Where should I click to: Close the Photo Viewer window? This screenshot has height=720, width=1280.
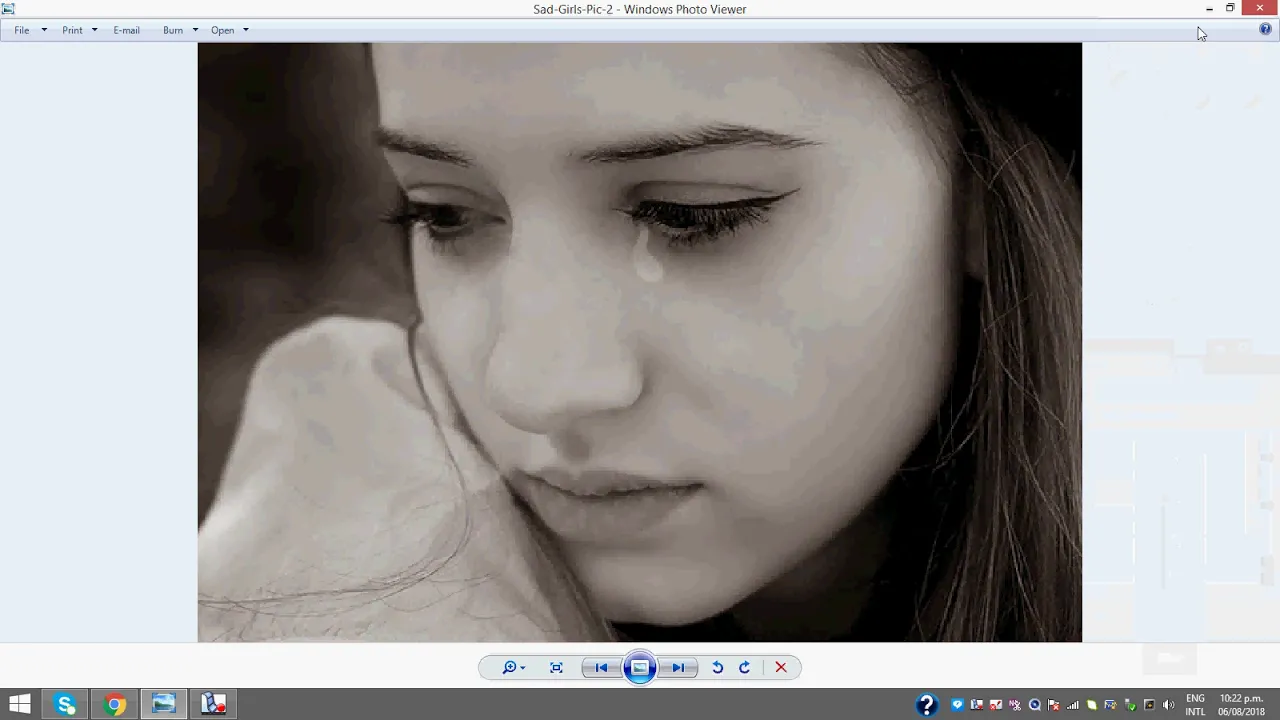(x=1260, y=9)
